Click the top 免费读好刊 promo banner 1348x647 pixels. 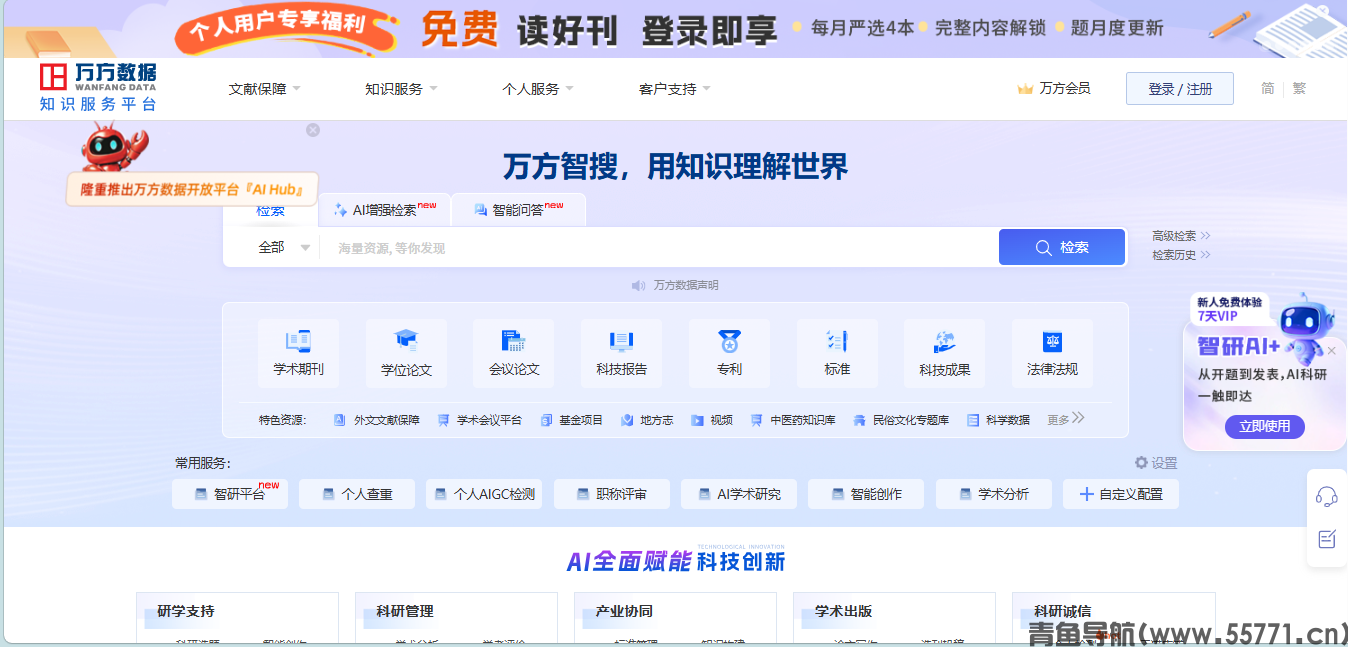(x=674, y=29)
